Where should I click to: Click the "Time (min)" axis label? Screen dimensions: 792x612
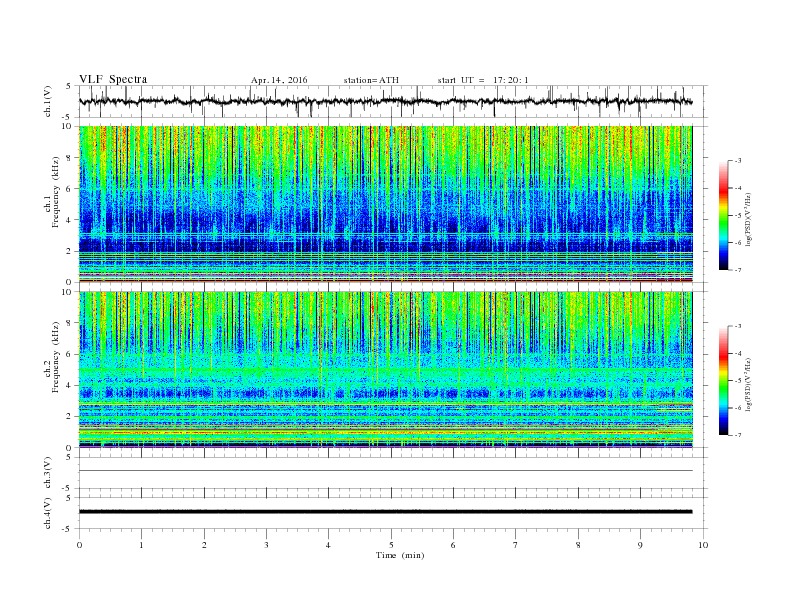tap(400, 555)
